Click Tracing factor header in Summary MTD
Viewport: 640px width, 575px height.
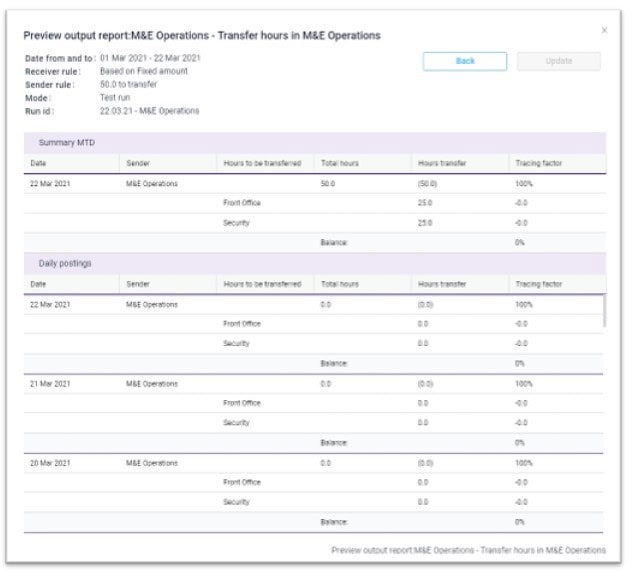(x=538, y=163)
